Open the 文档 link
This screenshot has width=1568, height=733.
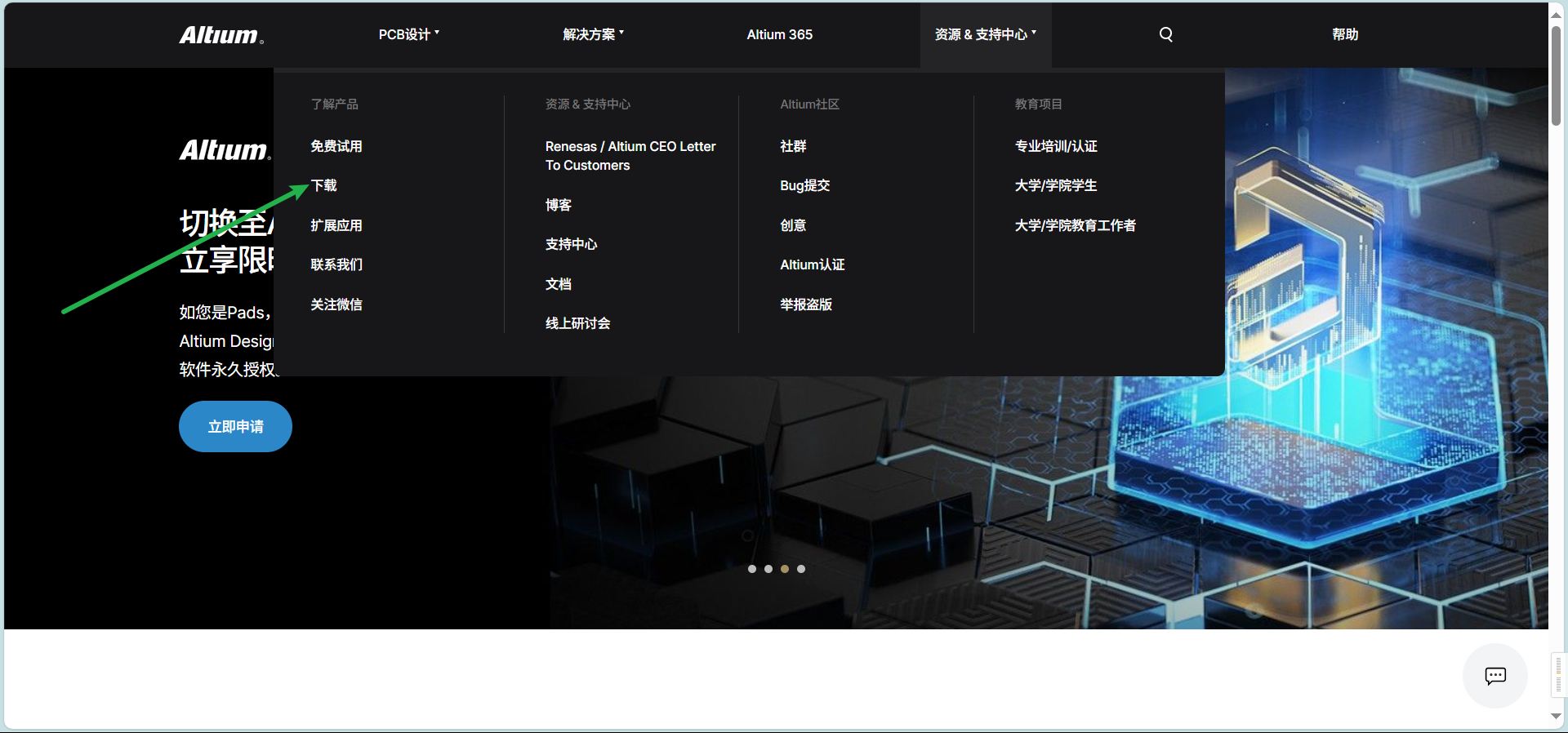(x=559, y=284)
